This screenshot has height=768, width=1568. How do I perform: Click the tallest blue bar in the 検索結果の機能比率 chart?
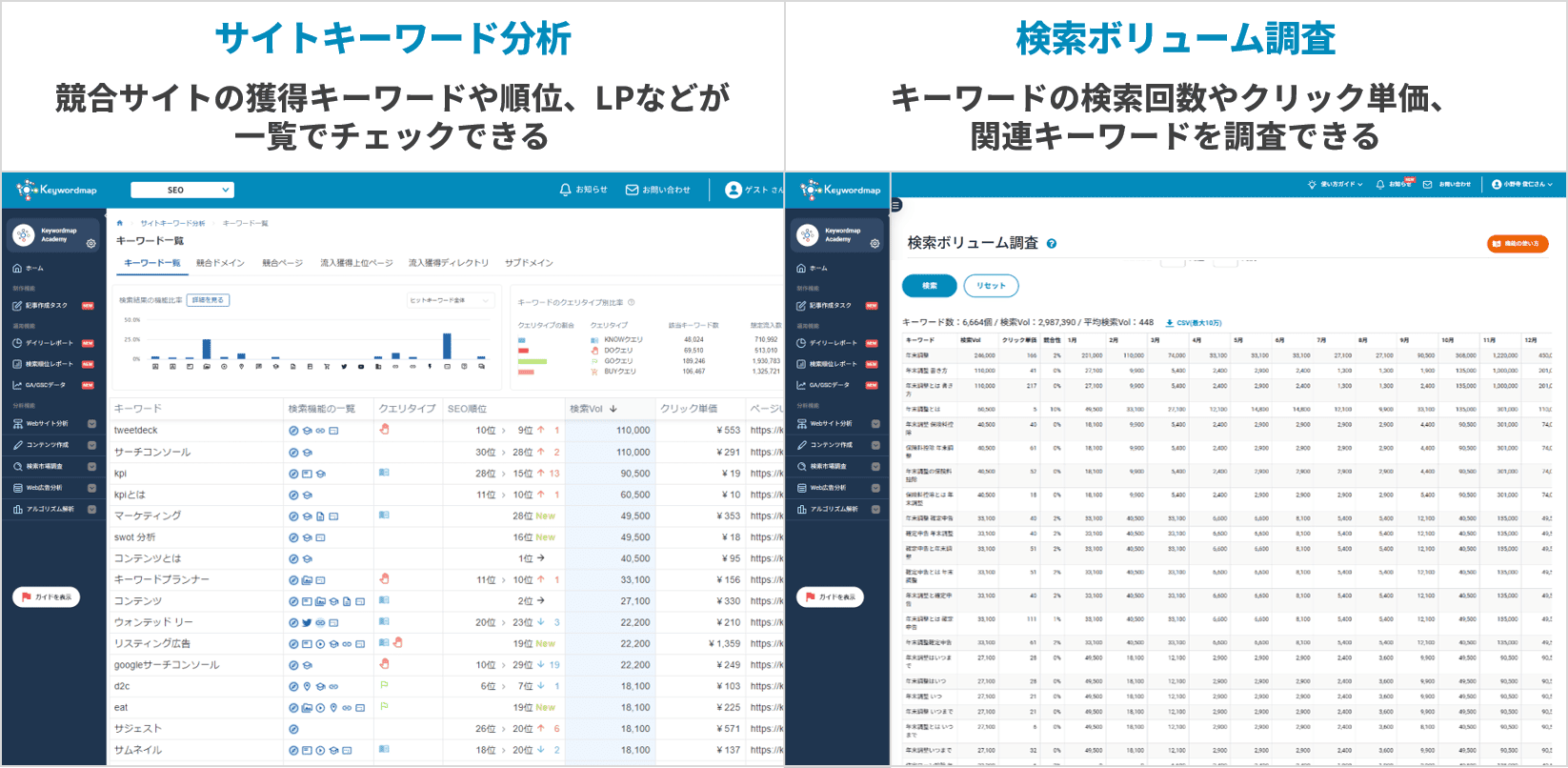tap(447, 346)
